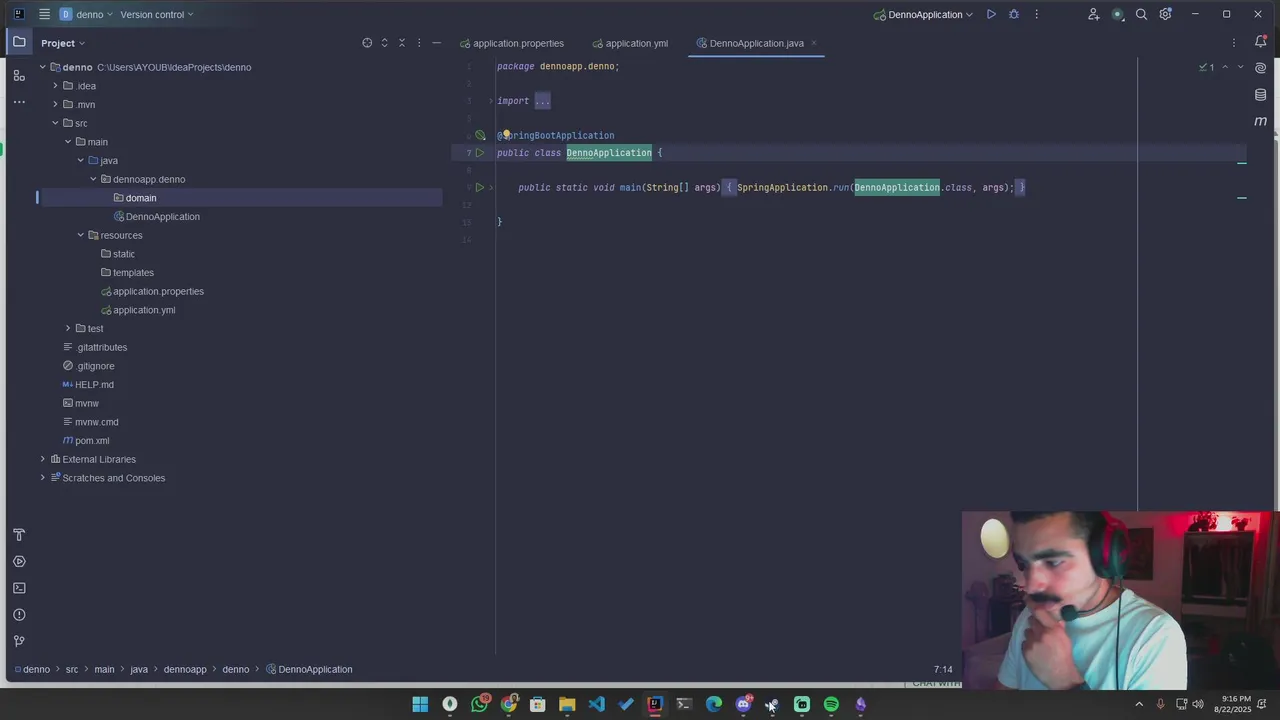The height and width of the screenshot is (720, 1280).
Task: Open the Project tool window folder icon
Action: click(19, 42)
